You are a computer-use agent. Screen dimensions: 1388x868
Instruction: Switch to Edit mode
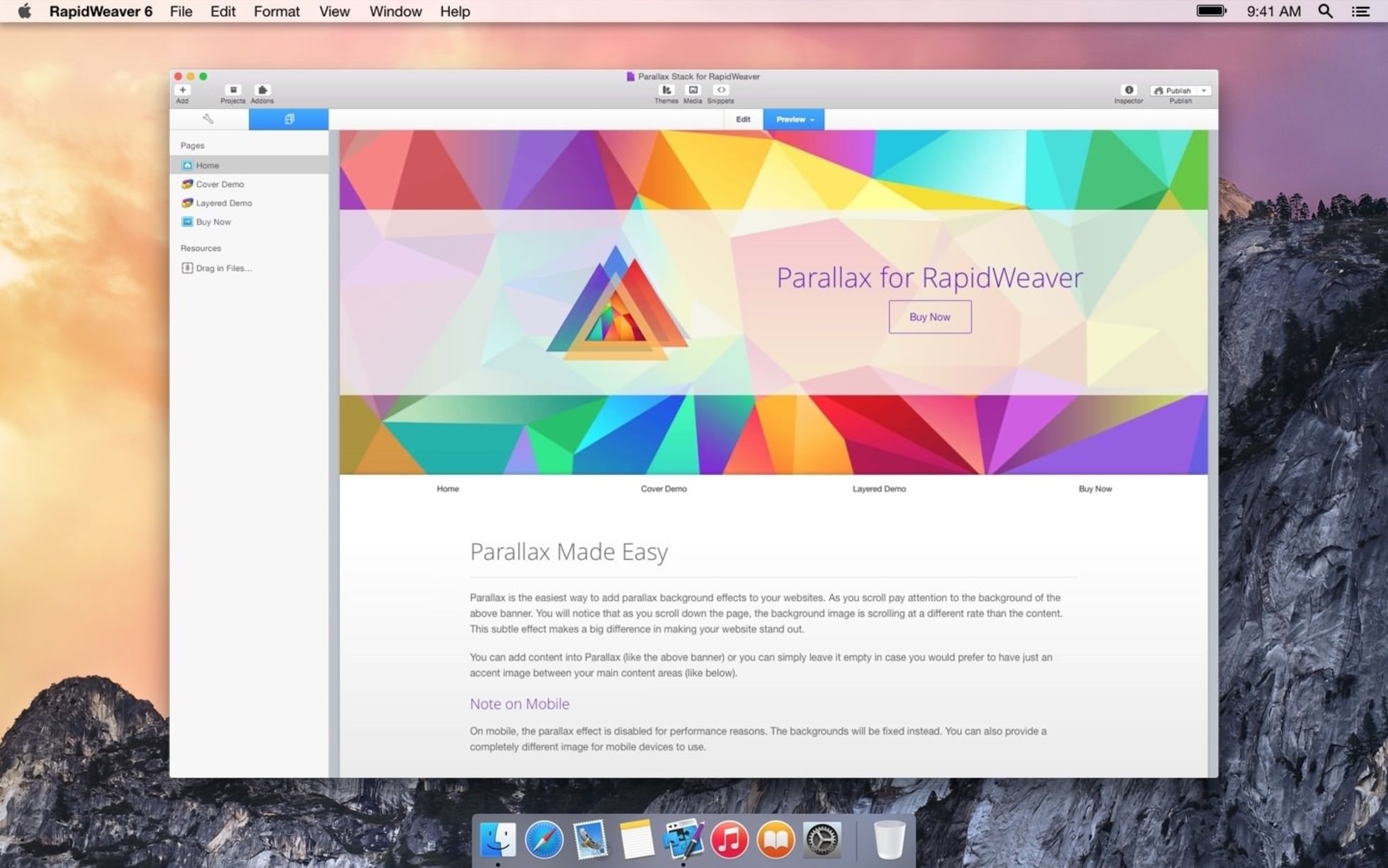tap(743, 119)
